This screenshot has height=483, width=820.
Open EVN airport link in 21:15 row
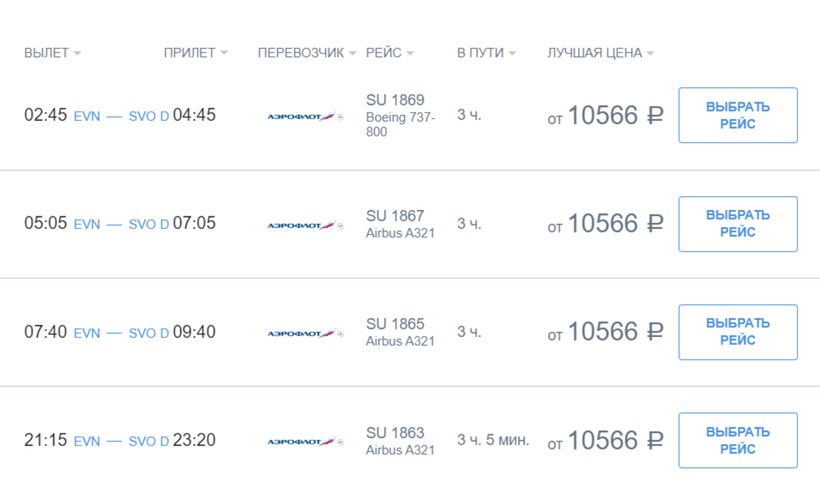(x=87, y=441)
